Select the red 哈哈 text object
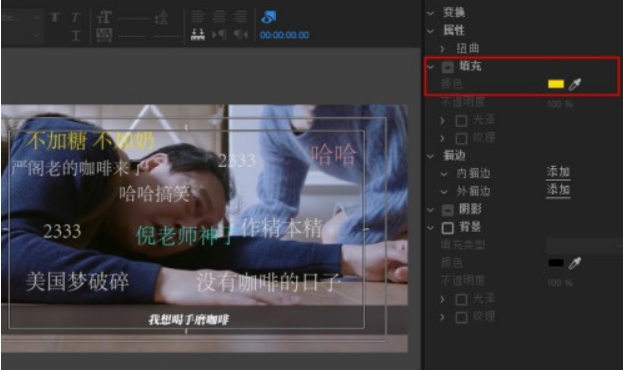 pyautogui.click(x=333, y=155)
